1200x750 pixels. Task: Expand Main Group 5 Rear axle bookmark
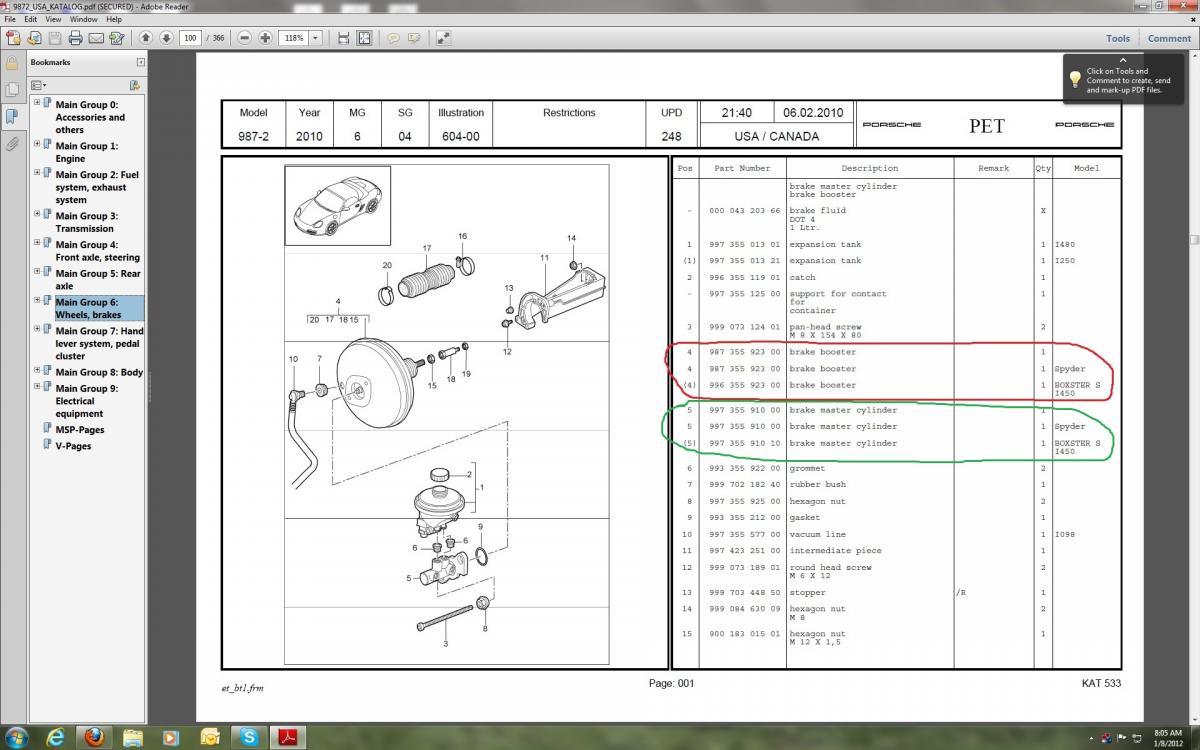pos(37,271)
